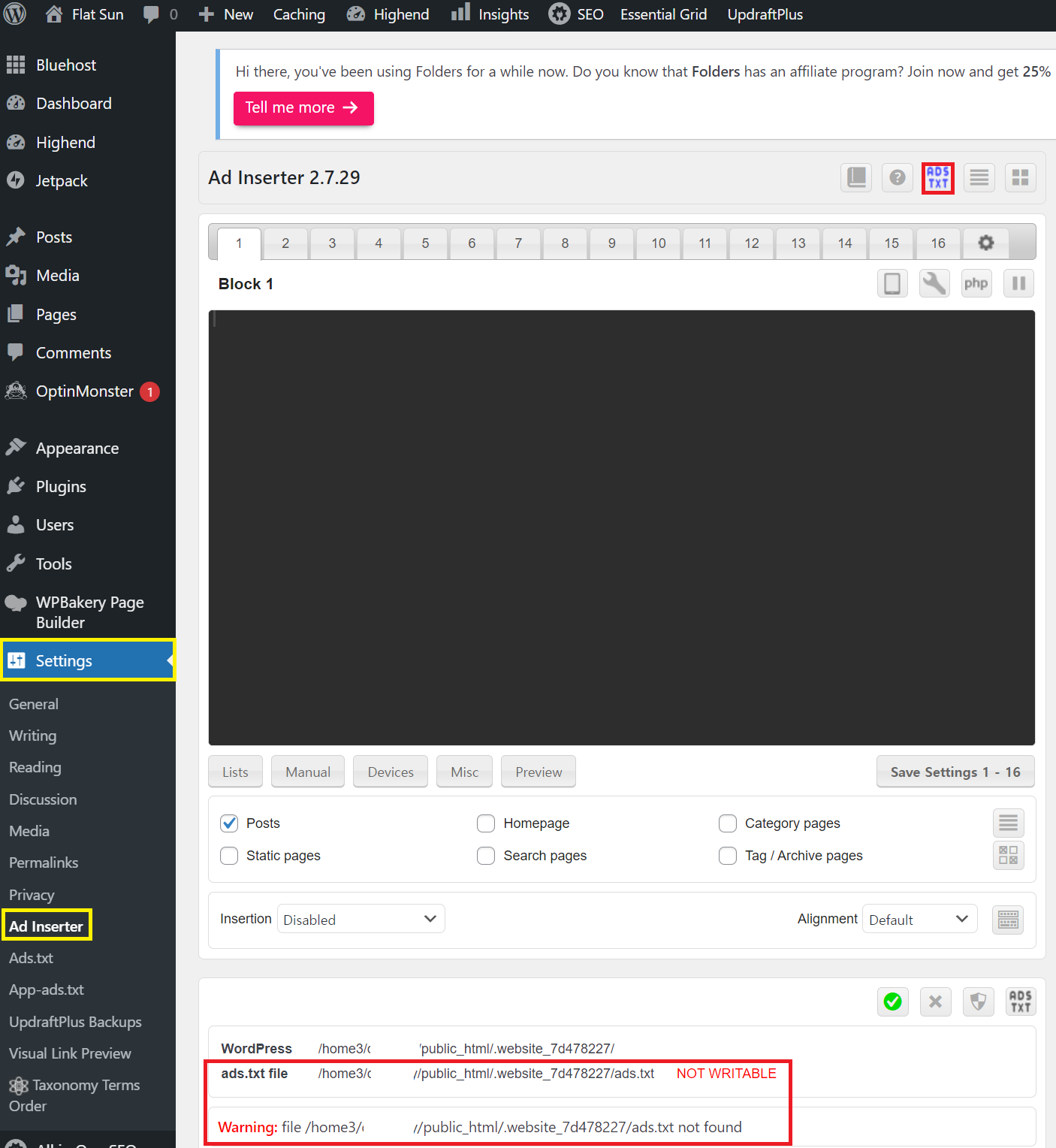Open the Manual insertion button
Image resolution: width=1056 pixels, height=1148 pixels.
pyautogui.click(x=308, y=772)
